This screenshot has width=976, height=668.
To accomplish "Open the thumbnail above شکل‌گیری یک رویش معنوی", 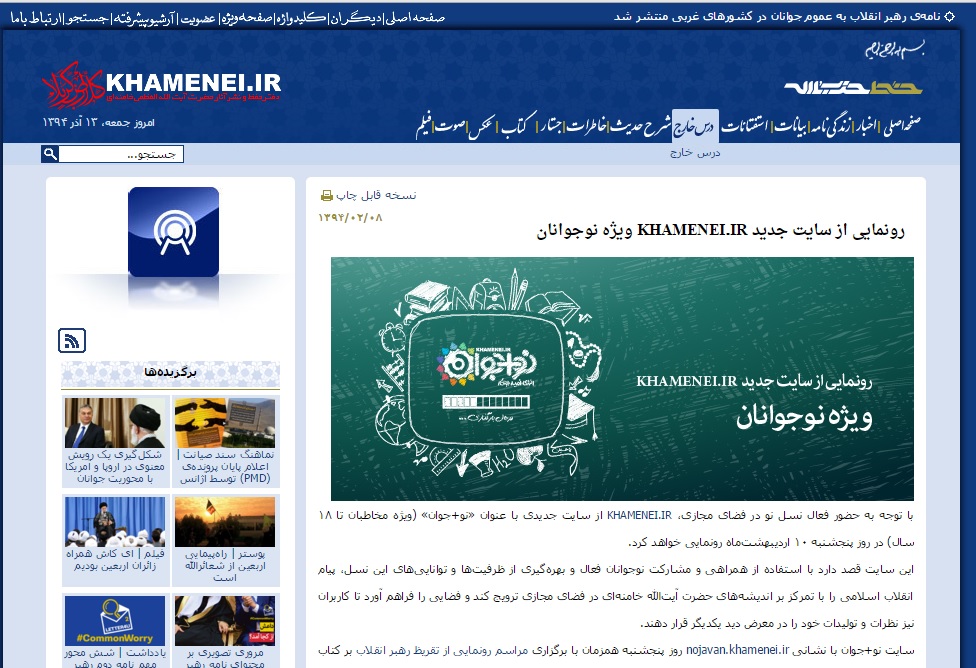I will pos(115,423).
